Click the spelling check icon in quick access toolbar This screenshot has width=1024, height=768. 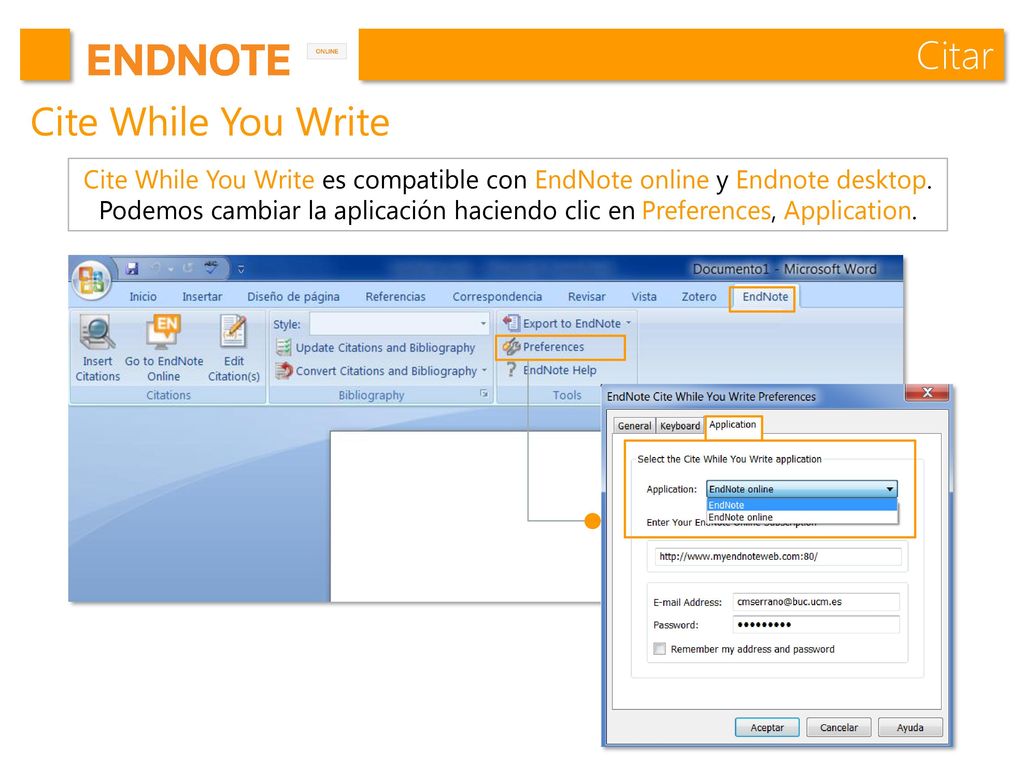click(x=211, y=268)
